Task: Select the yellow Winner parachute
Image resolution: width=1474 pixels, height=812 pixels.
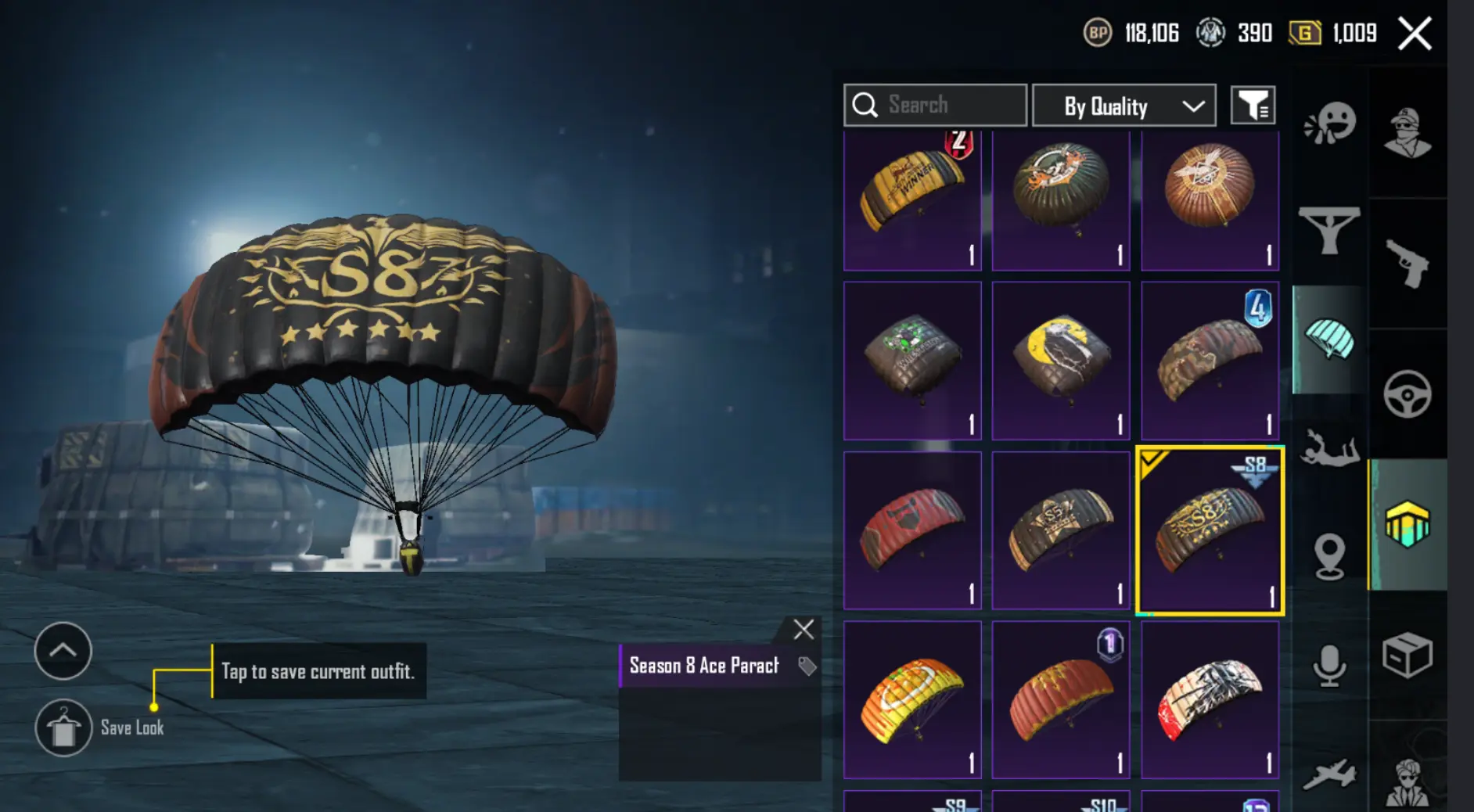Action: (x=912, y=201)
